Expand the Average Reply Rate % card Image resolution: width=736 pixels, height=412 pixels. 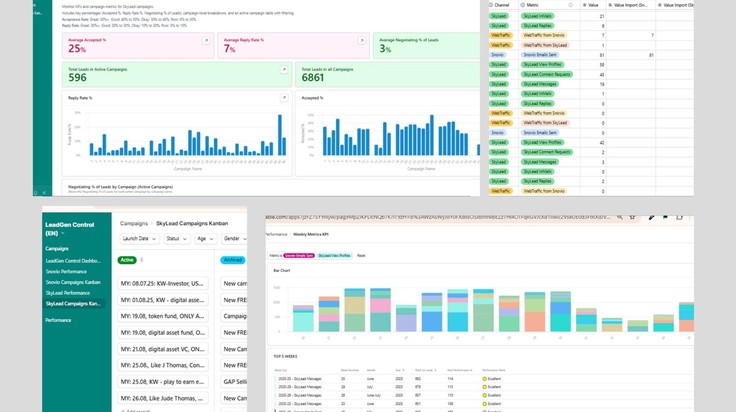coord(361,41)
